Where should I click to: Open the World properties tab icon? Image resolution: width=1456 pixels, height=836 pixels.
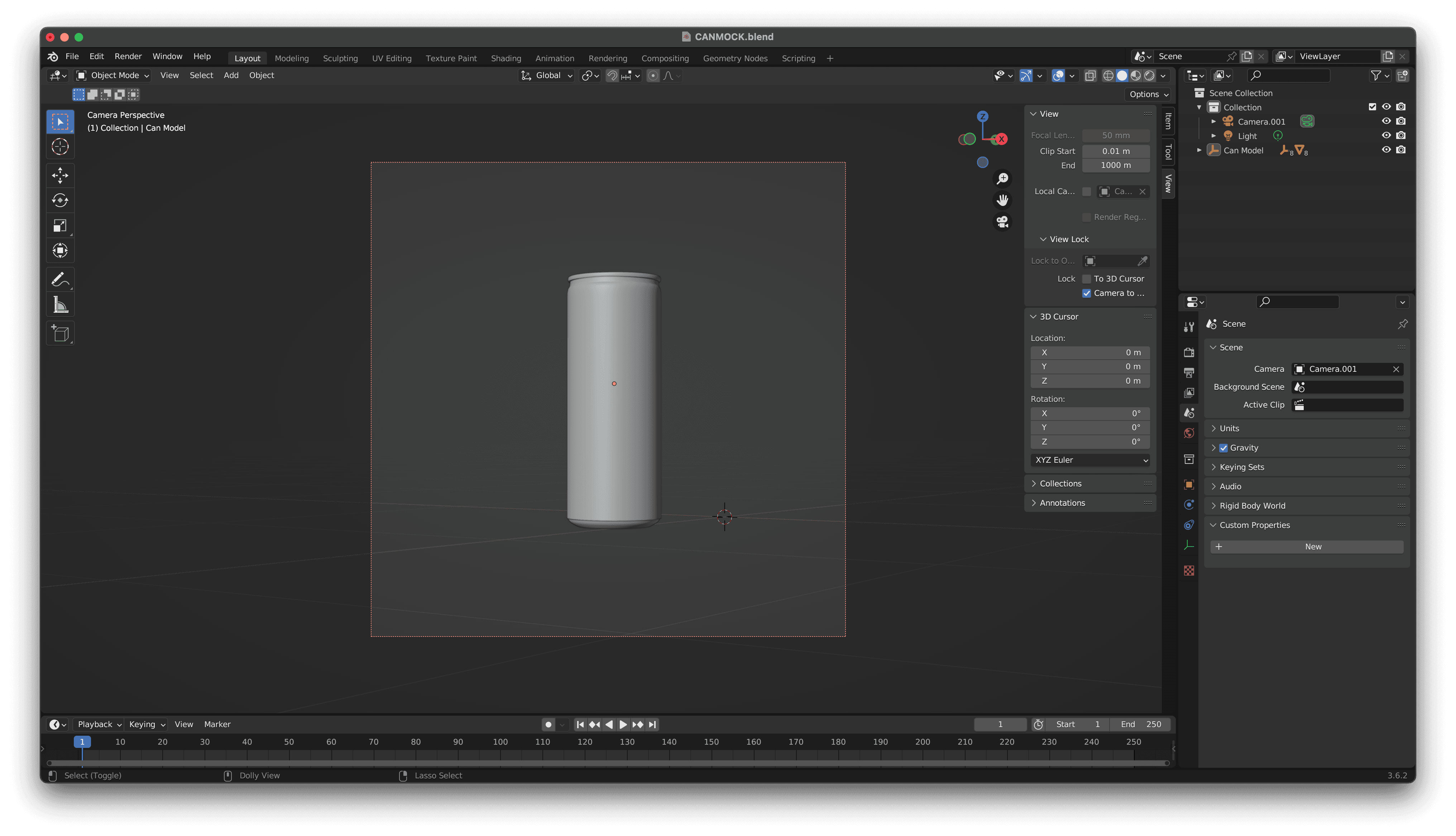pyautogui.click(x=1189, y=433)
